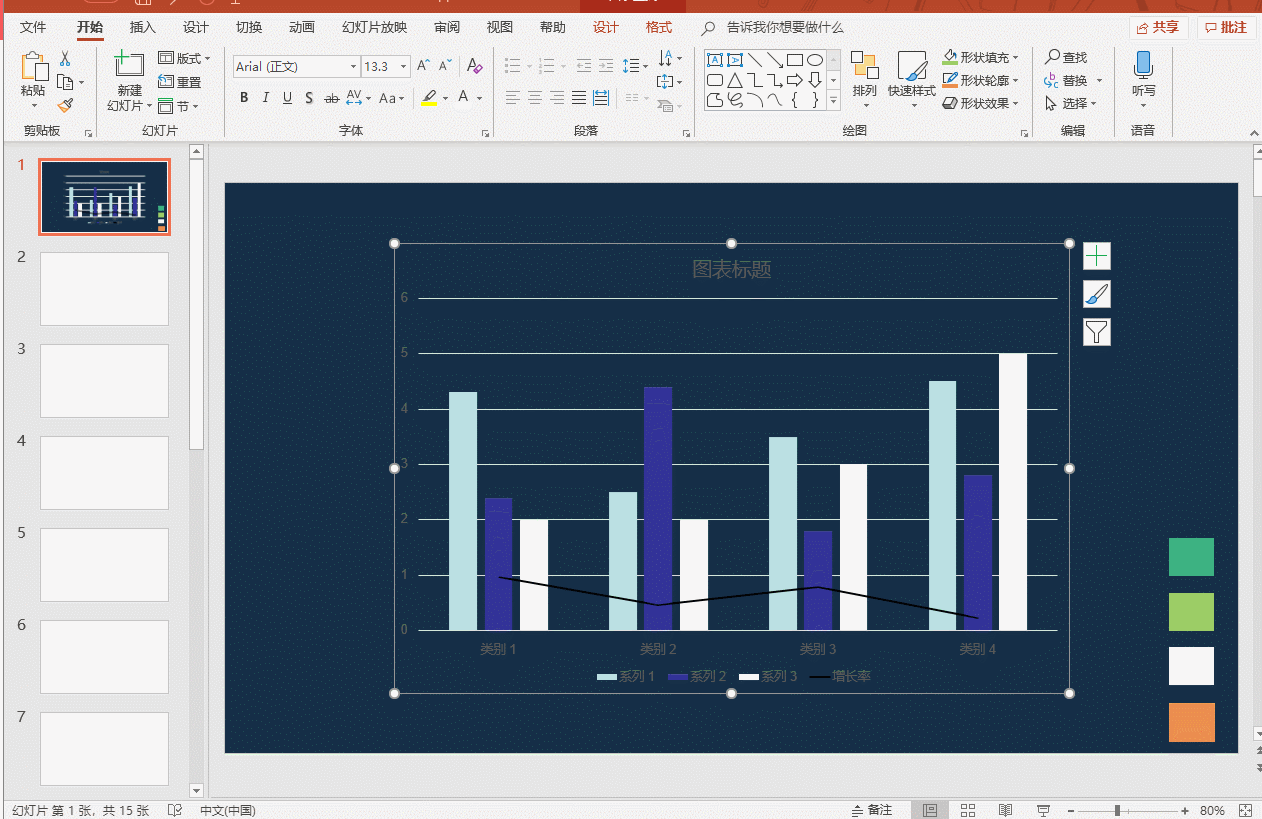This screenshot has height=819, width=1262.
Task: Expand the font name combo box
Action: [x=353, y=67]
